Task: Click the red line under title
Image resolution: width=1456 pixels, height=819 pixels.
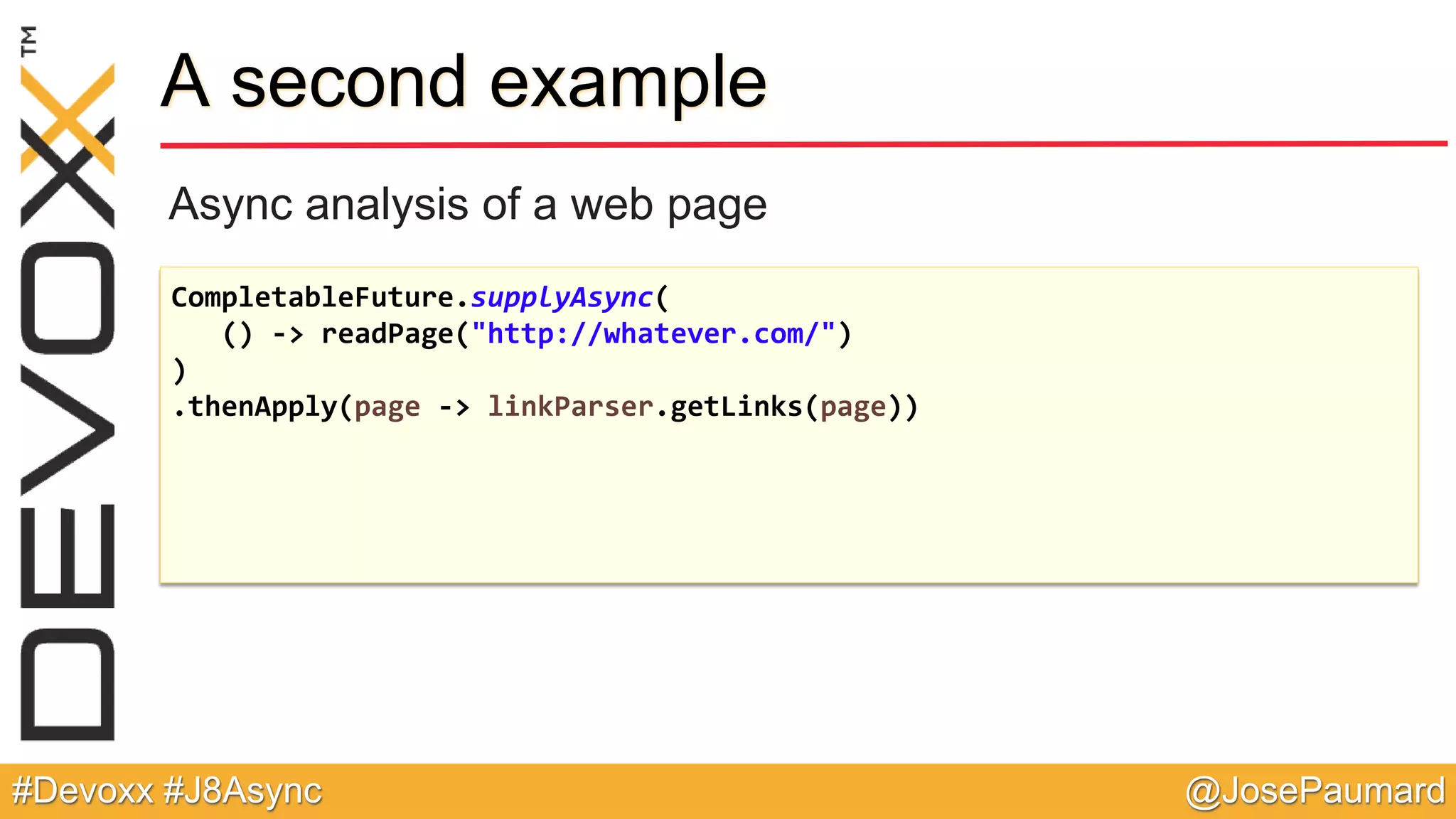Action: pyautogui.click(x=803, y=144)
